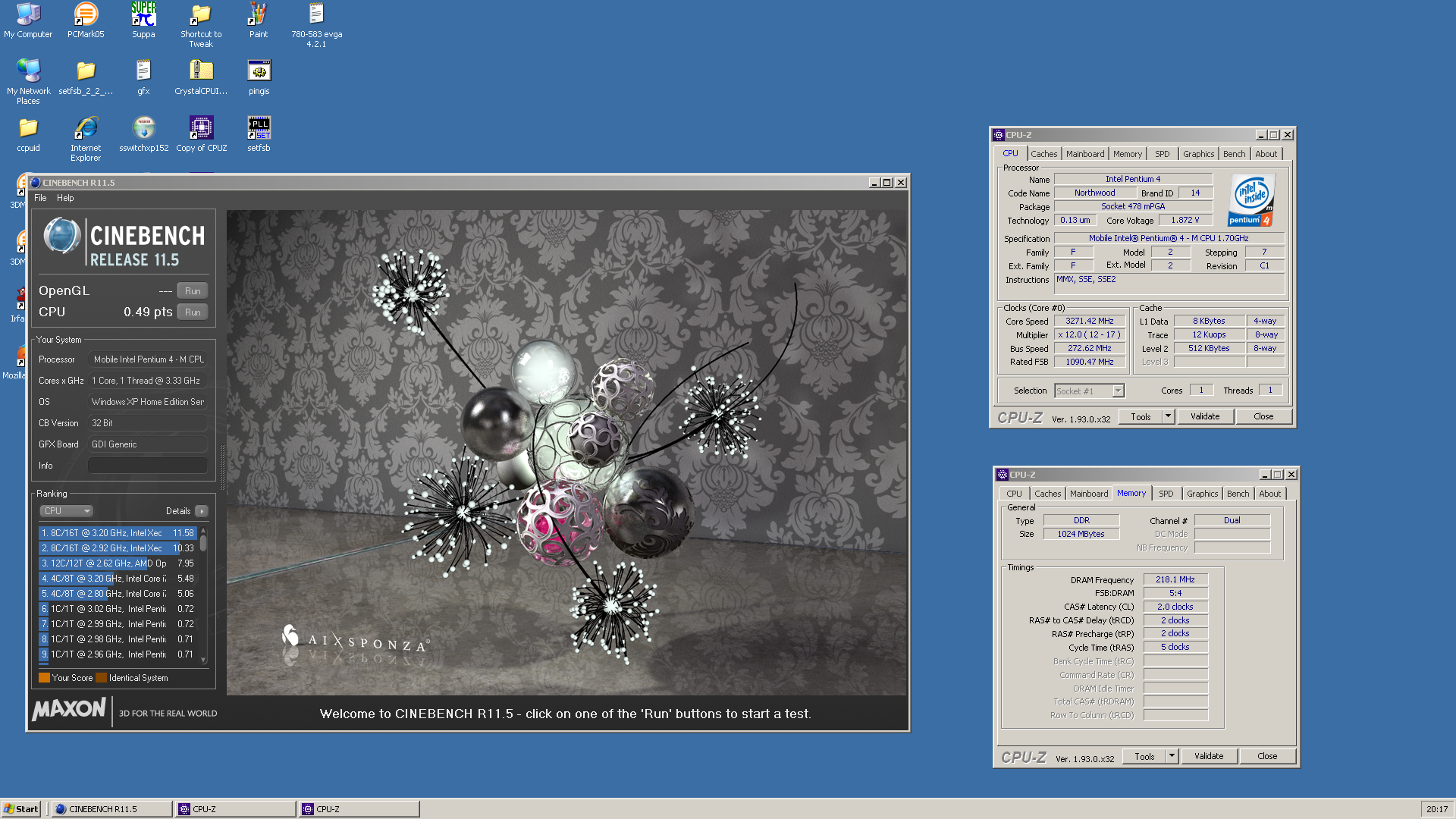Viewport: 1456px width, 819px height.
Task: Open SPD tab in lower CPU-Z
Action: (1166, 494)
